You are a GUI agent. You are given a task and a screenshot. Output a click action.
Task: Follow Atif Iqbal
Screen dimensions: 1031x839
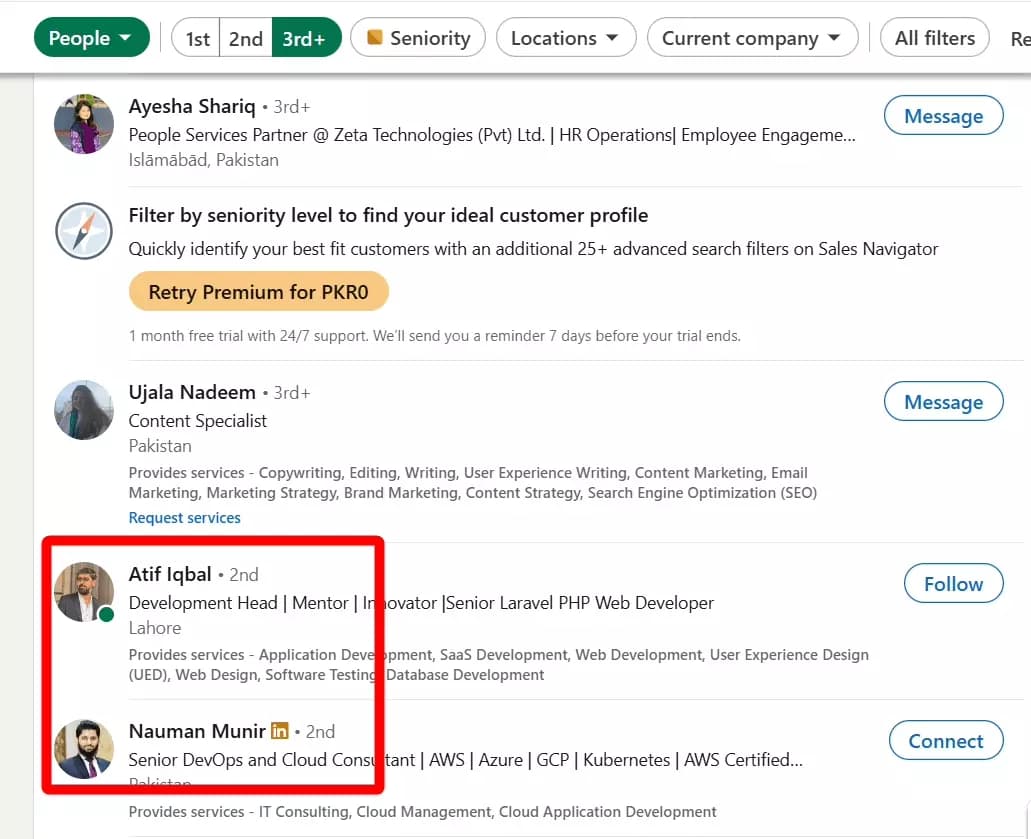(x=952, y=584)
